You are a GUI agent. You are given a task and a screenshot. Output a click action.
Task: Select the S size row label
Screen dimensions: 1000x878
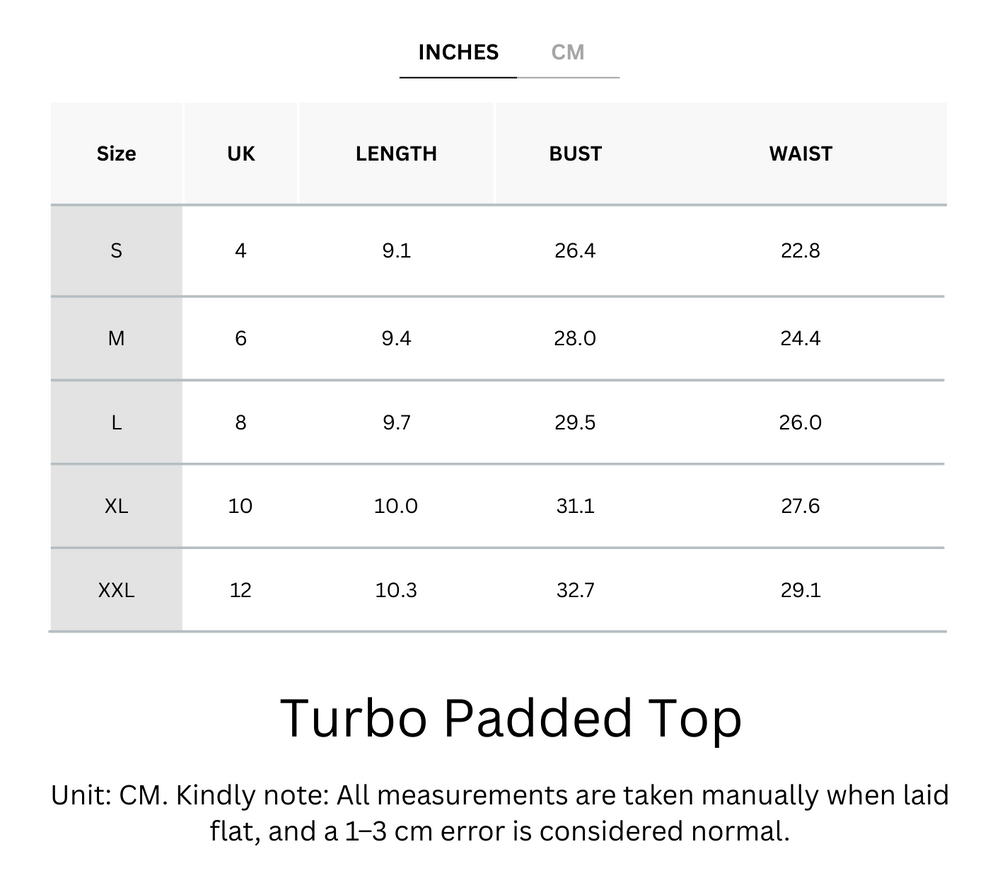click(116, 251)
